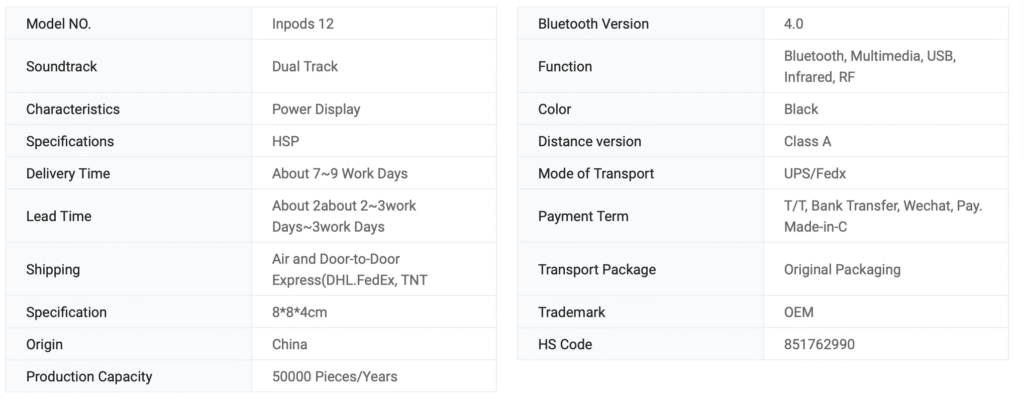1024x401 pixels.
Task: Click the 'Dual Track' soundtrack value
Action: pos(305,67)
